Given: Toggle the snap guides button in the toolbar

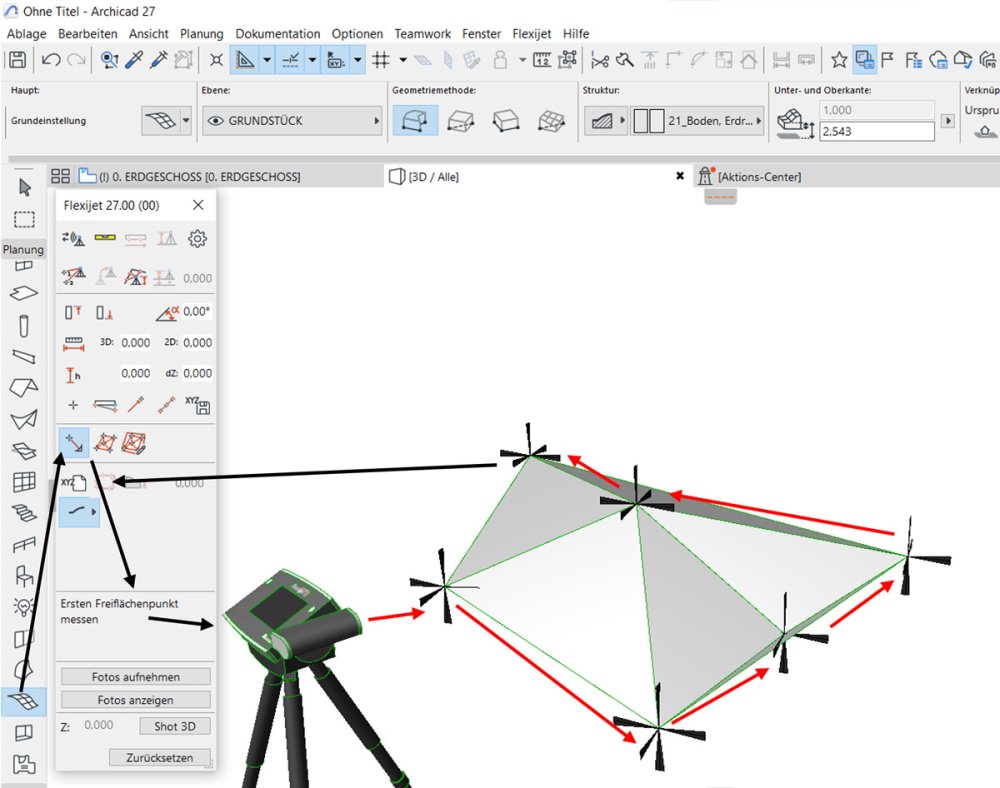Looking at the screenshot, I should coord(291,60).
